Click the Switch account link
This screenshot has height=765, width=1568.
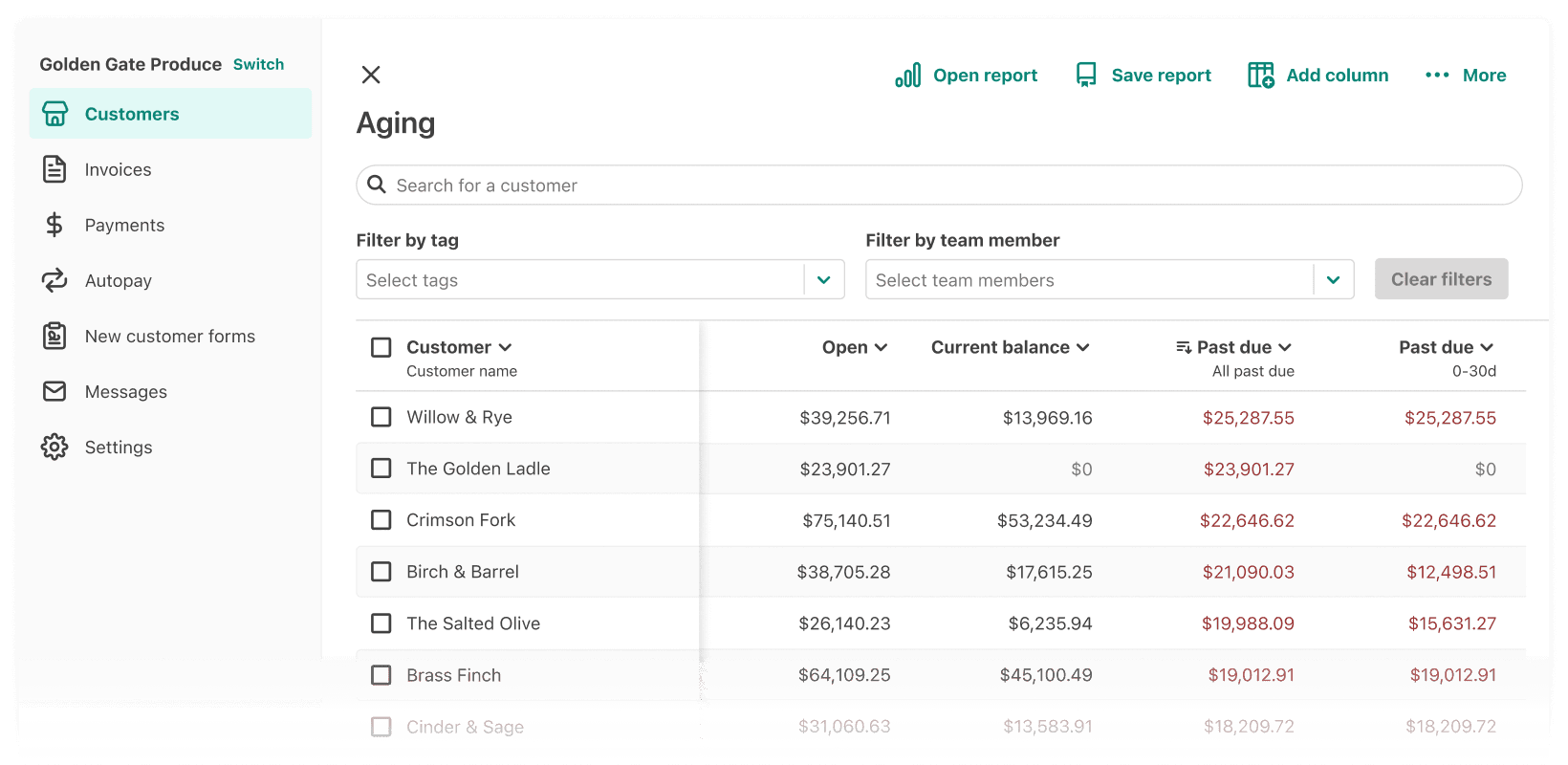point(258,64)
